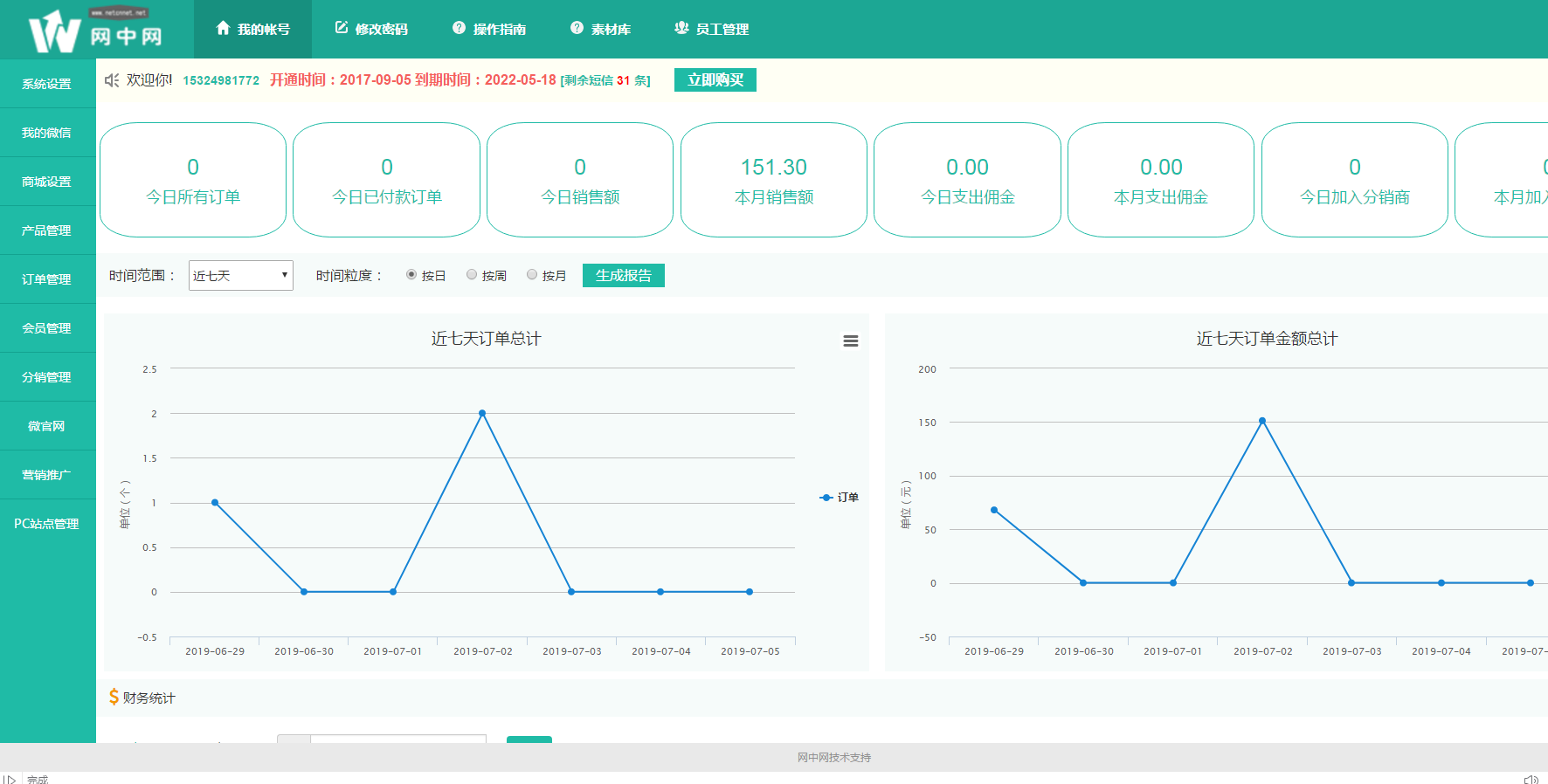
Task: Click the 近七天订单金额总计 chart title
Action: (1267, 339)
